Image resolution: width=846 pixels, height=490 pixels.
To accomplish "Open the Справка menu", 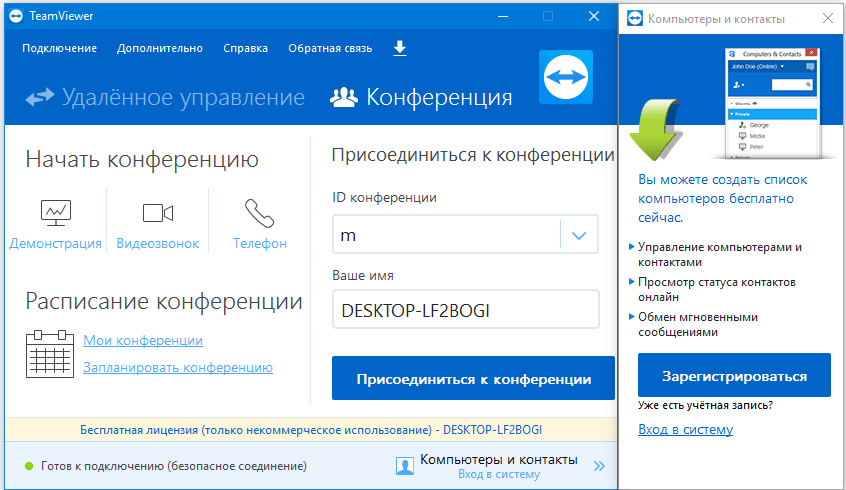I will 245,48.
